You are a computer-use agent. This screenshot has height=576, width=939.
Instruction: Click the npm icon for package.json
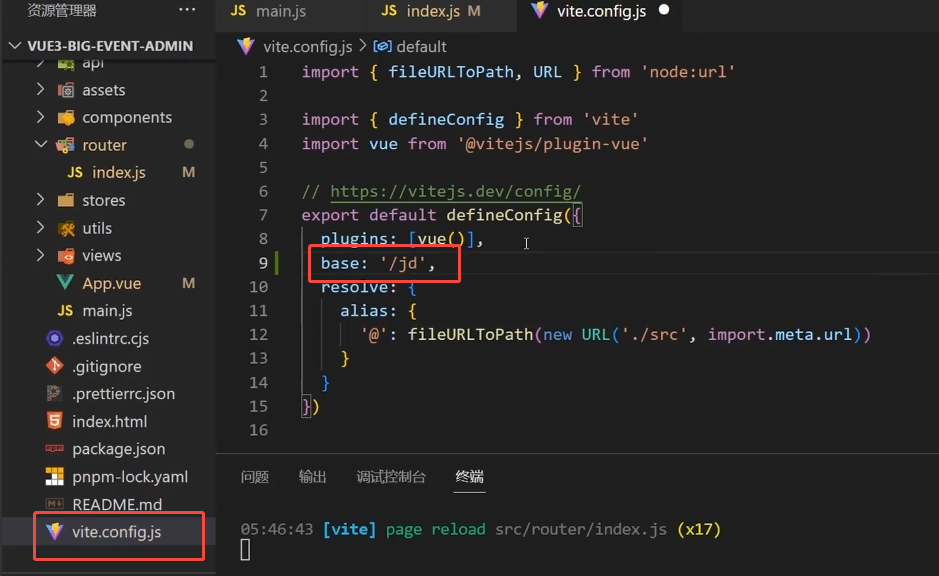[x=54, y=448]
